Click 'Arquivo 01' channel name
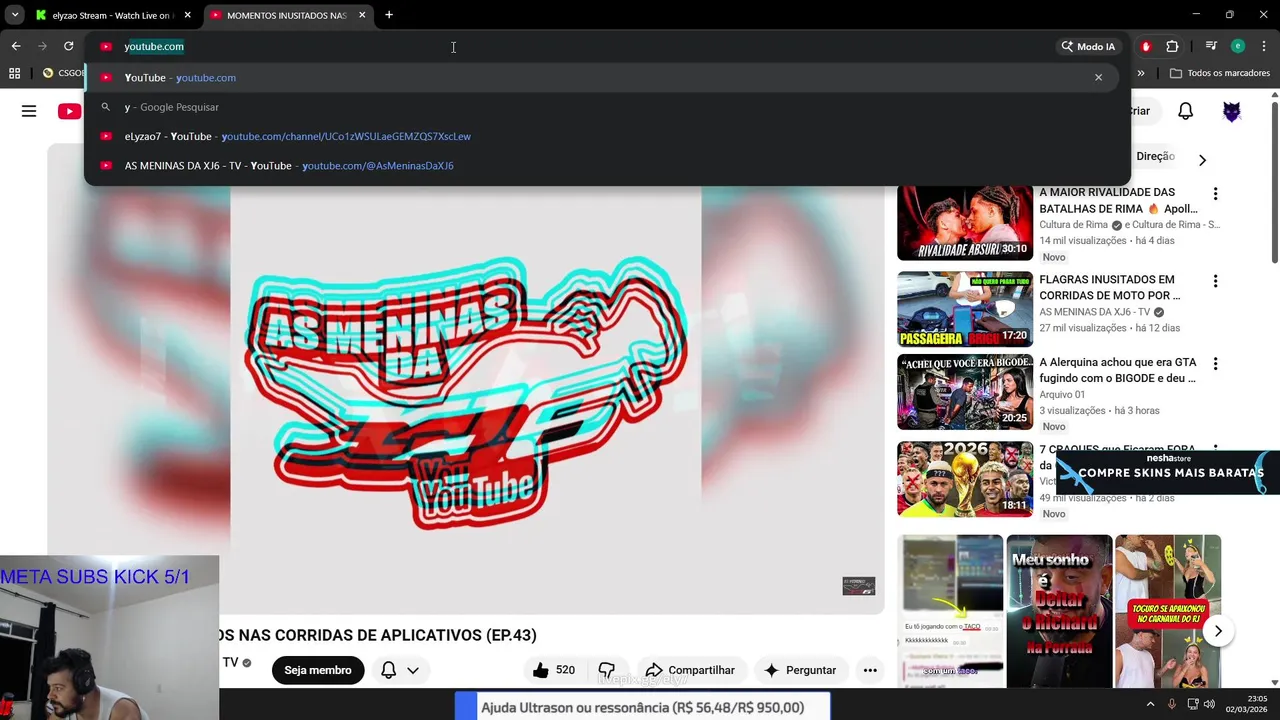The width and height of the screenshot is (1280, 720). (1062, 395)
